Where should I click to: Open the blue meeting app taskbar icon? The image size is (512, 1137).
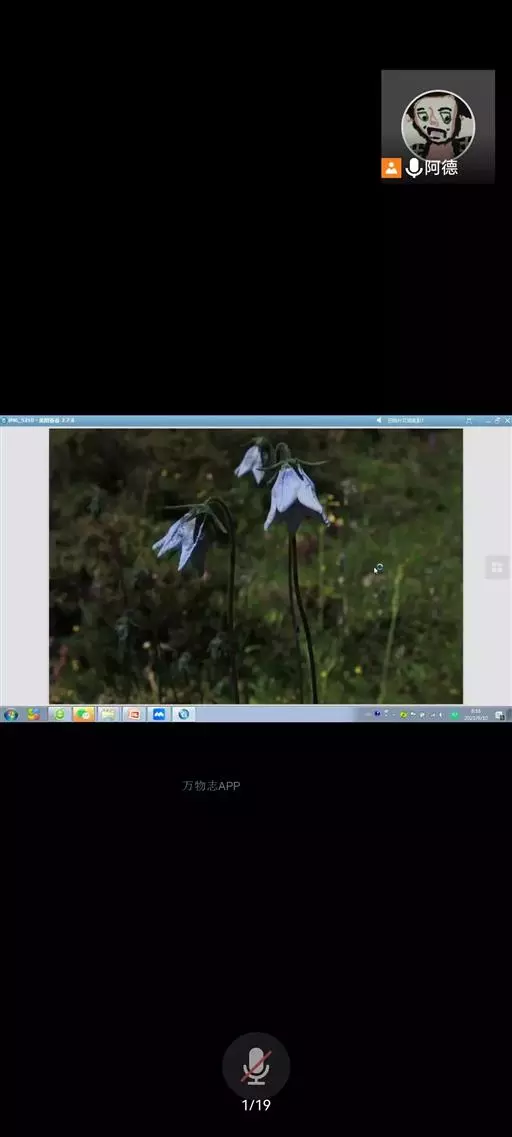pyautogui.click(x=159, y=714)
